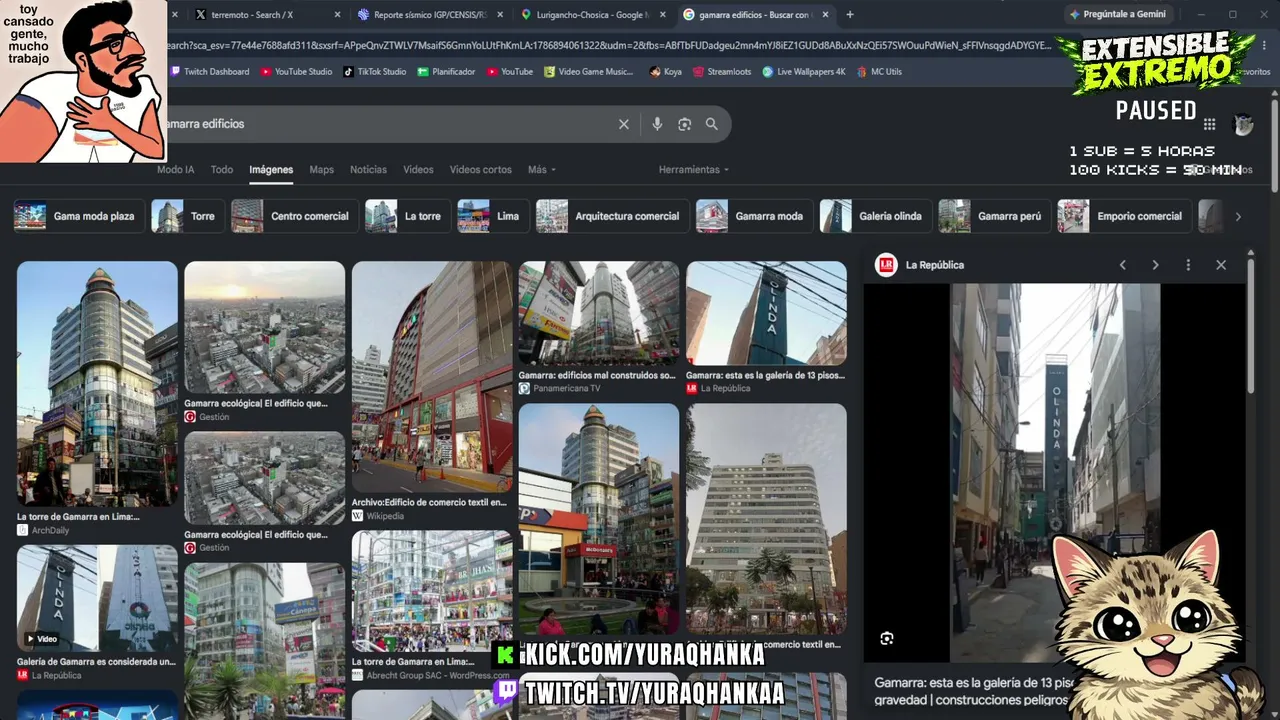Viewport: 1280px width, 720px height.
Task: Open the Google account profile avatar
Action: (x=1243, y=124)
